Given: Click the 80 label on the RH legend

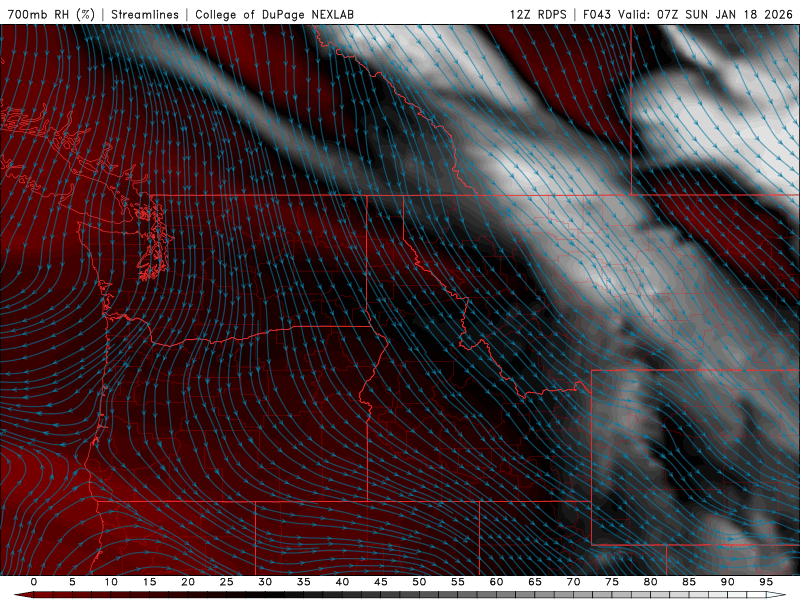Looking at the screenshot, I should pyautogui.click(x=650, y=582).
